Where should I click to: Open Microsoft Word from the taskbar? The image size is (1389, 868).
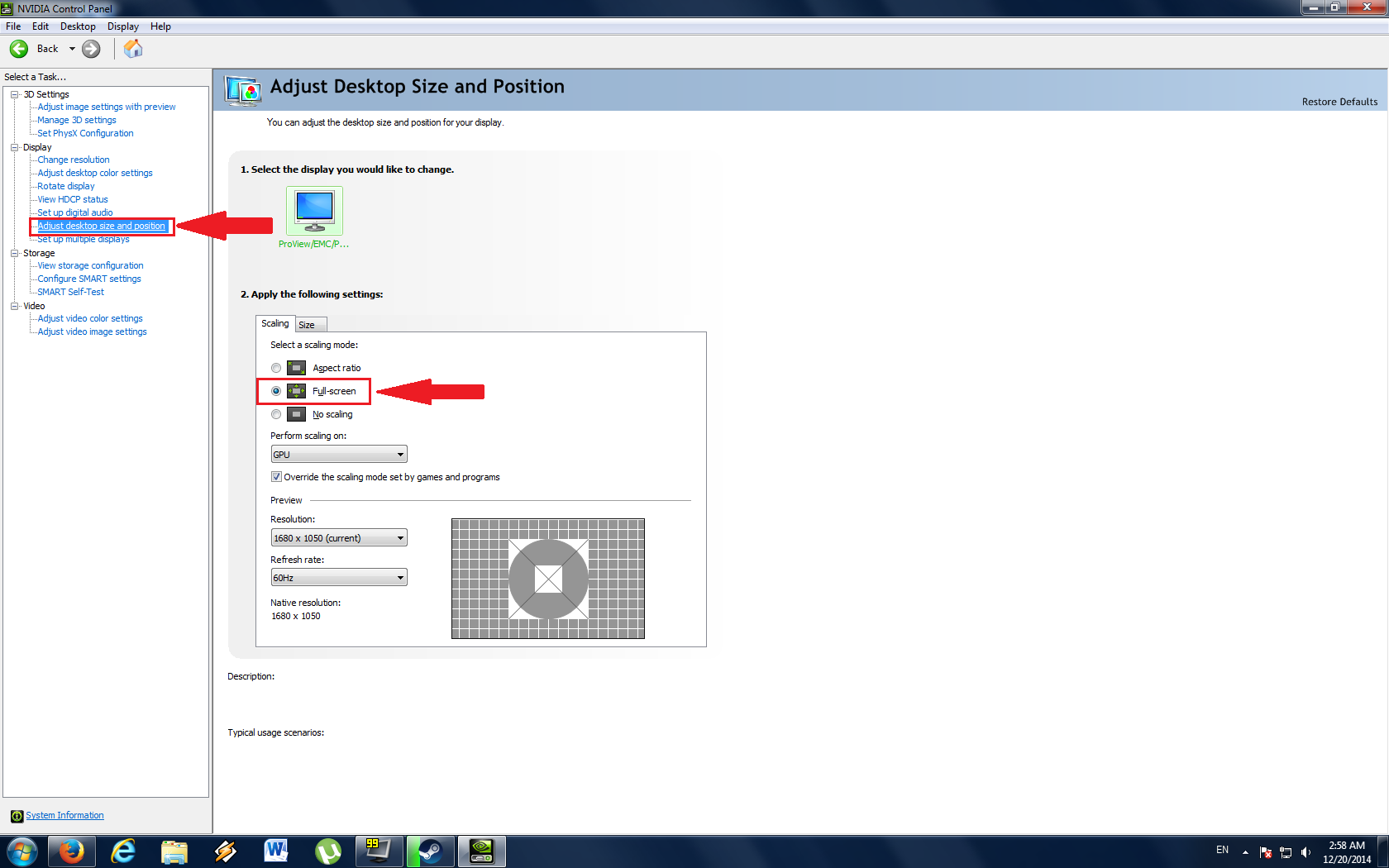point(276,851)
